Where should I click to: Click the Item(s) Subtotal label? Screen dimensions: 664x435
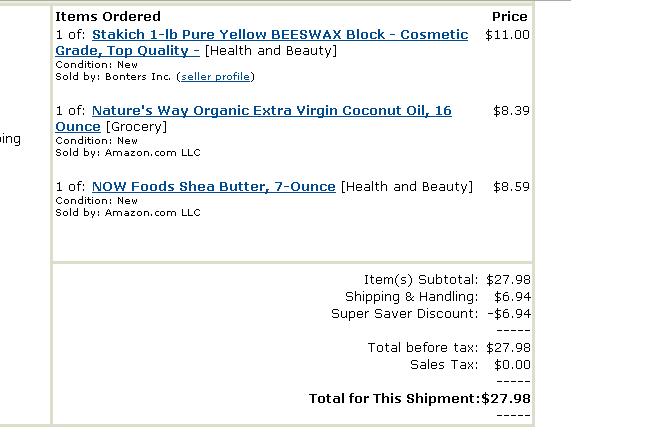420,280
